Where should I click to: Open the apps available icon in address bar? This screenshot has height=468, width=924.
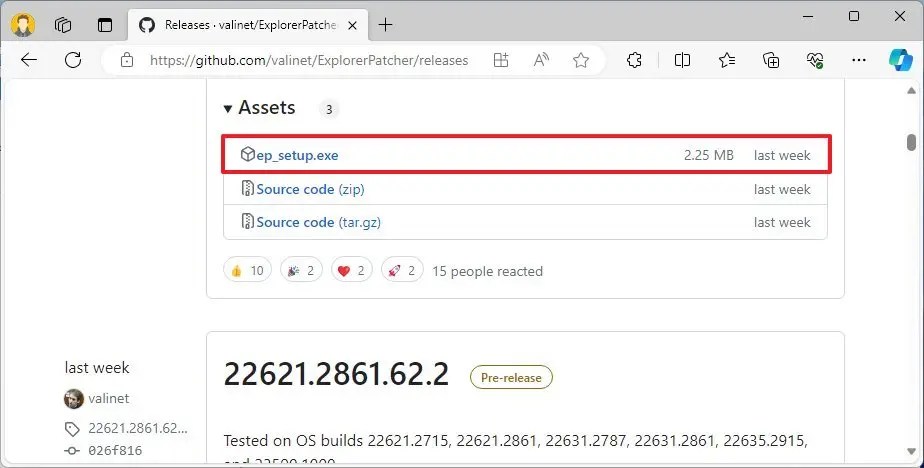501,60
